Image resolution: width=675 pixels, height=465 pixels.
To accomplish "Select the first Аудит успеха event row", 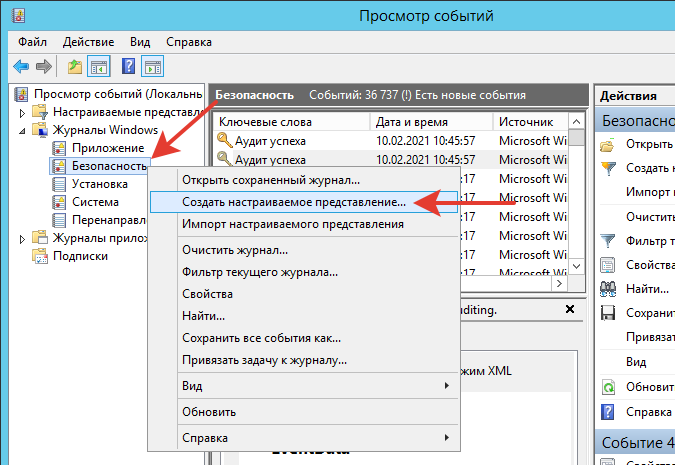I will click(x=270, y=141).
